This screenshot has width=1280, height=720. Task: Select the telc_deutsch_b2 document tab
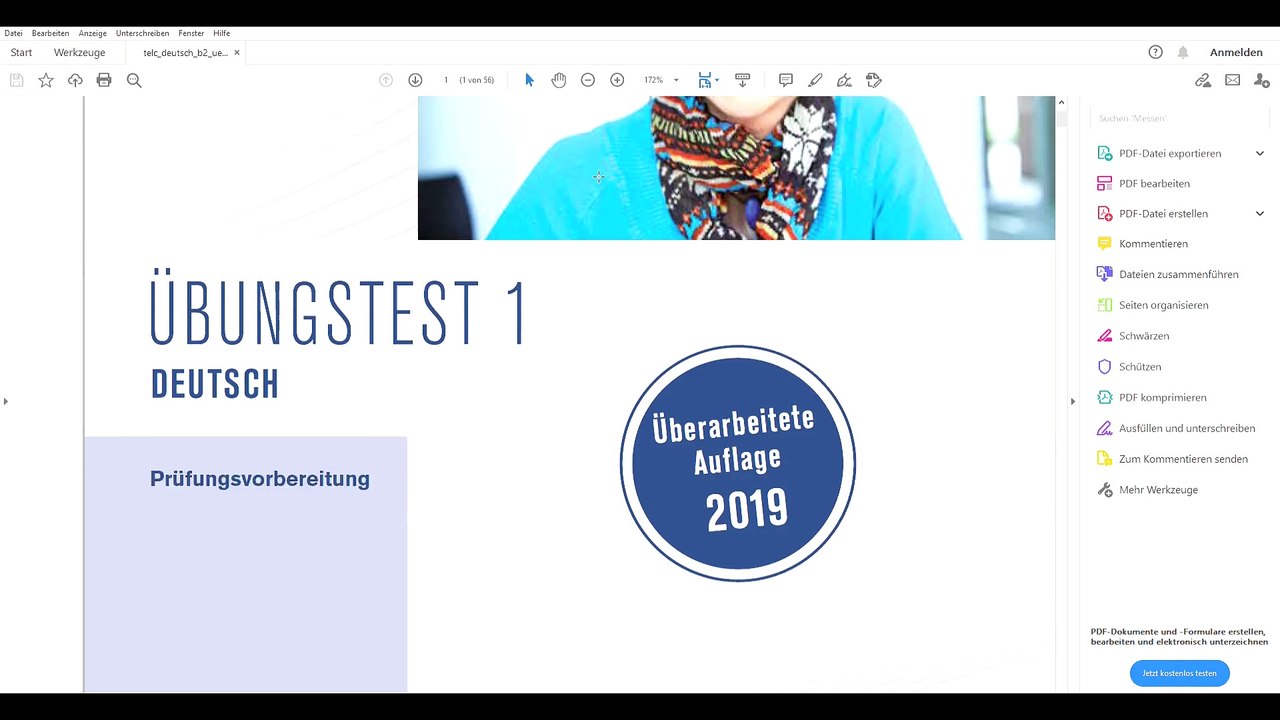(x=185, y=52)
